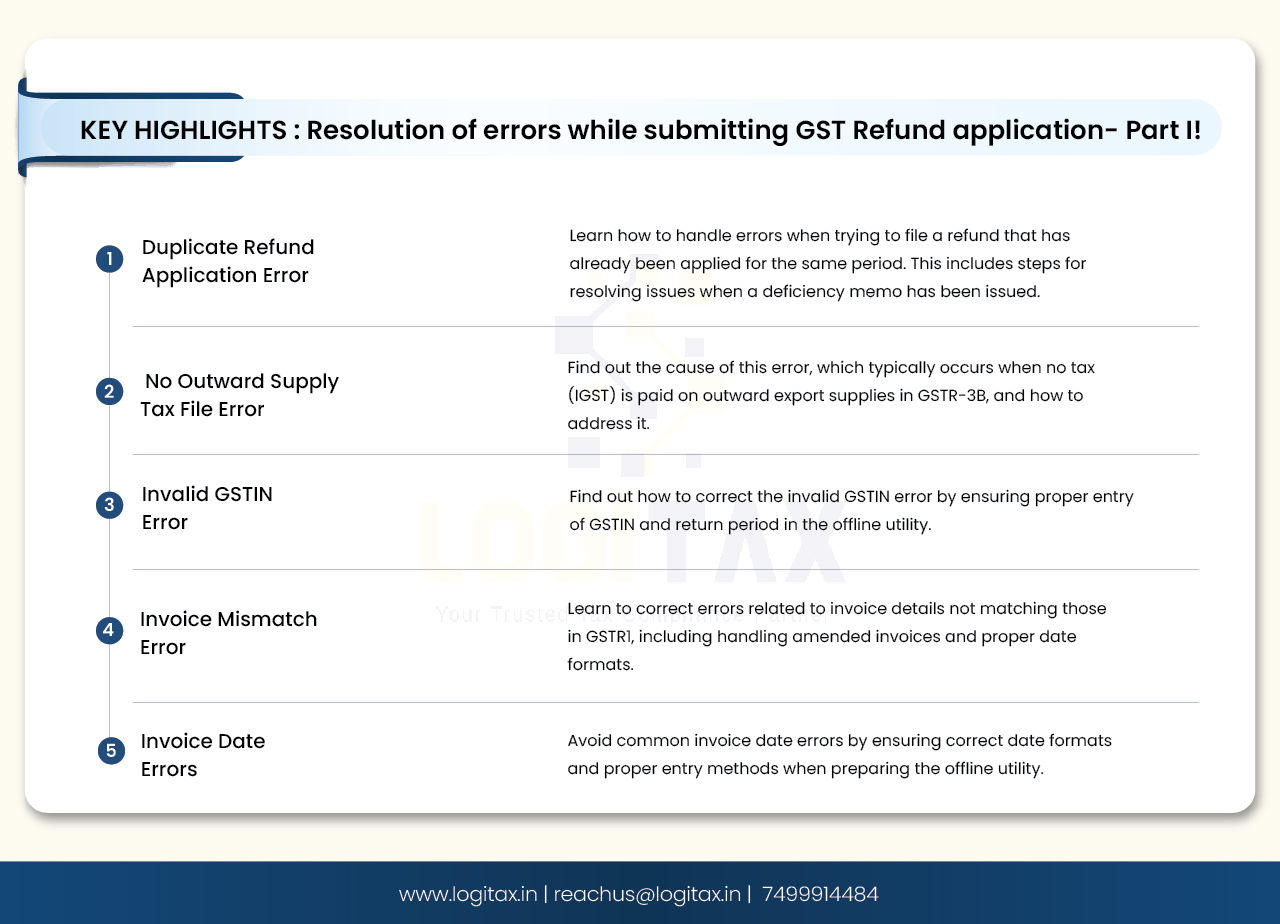
Task: Select the number 1 circle badge
Action: tap(109, 260)
